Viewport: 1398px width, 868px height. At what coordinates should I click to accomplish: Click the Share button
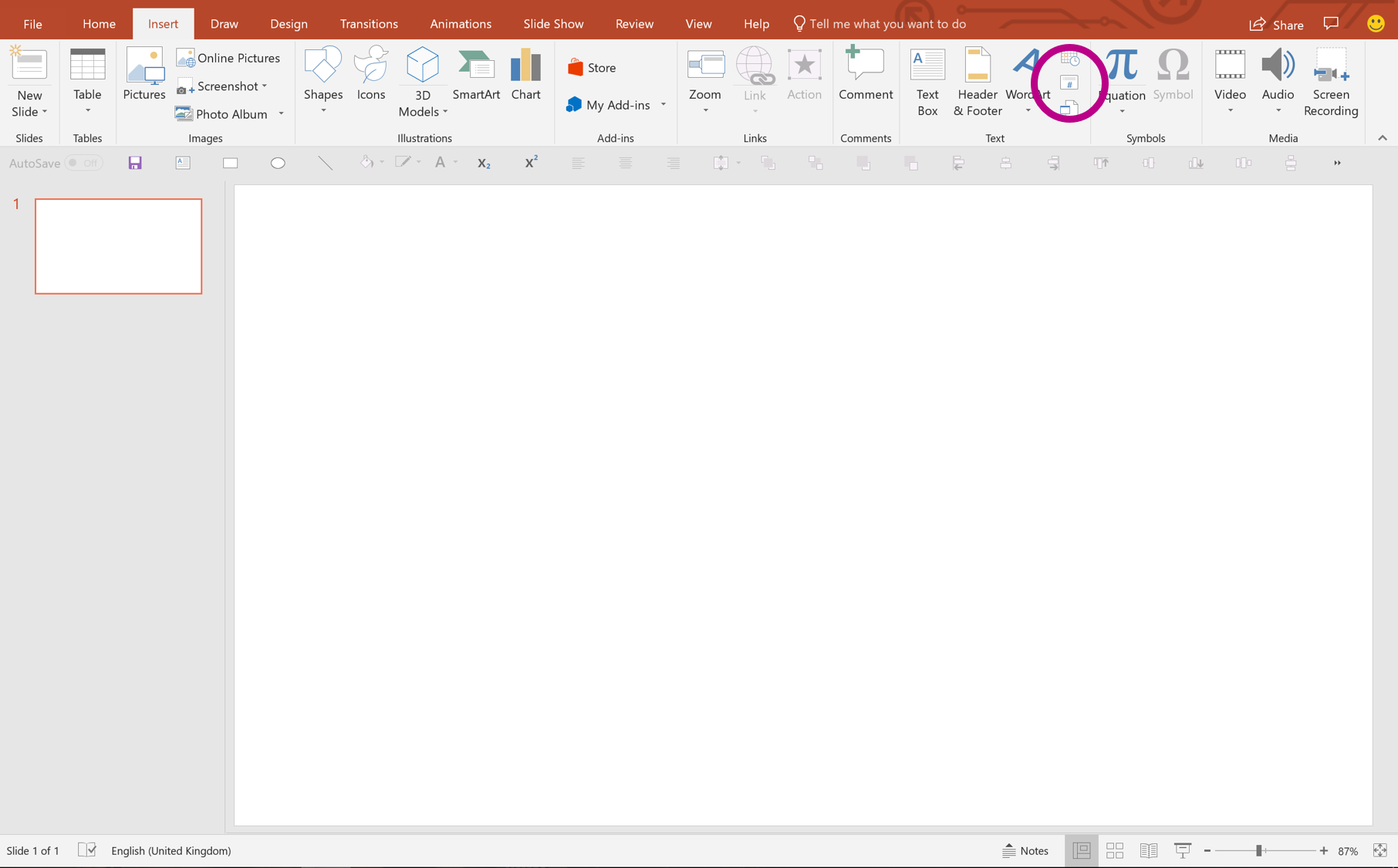pyautogui.click(x=1276, y=24)
